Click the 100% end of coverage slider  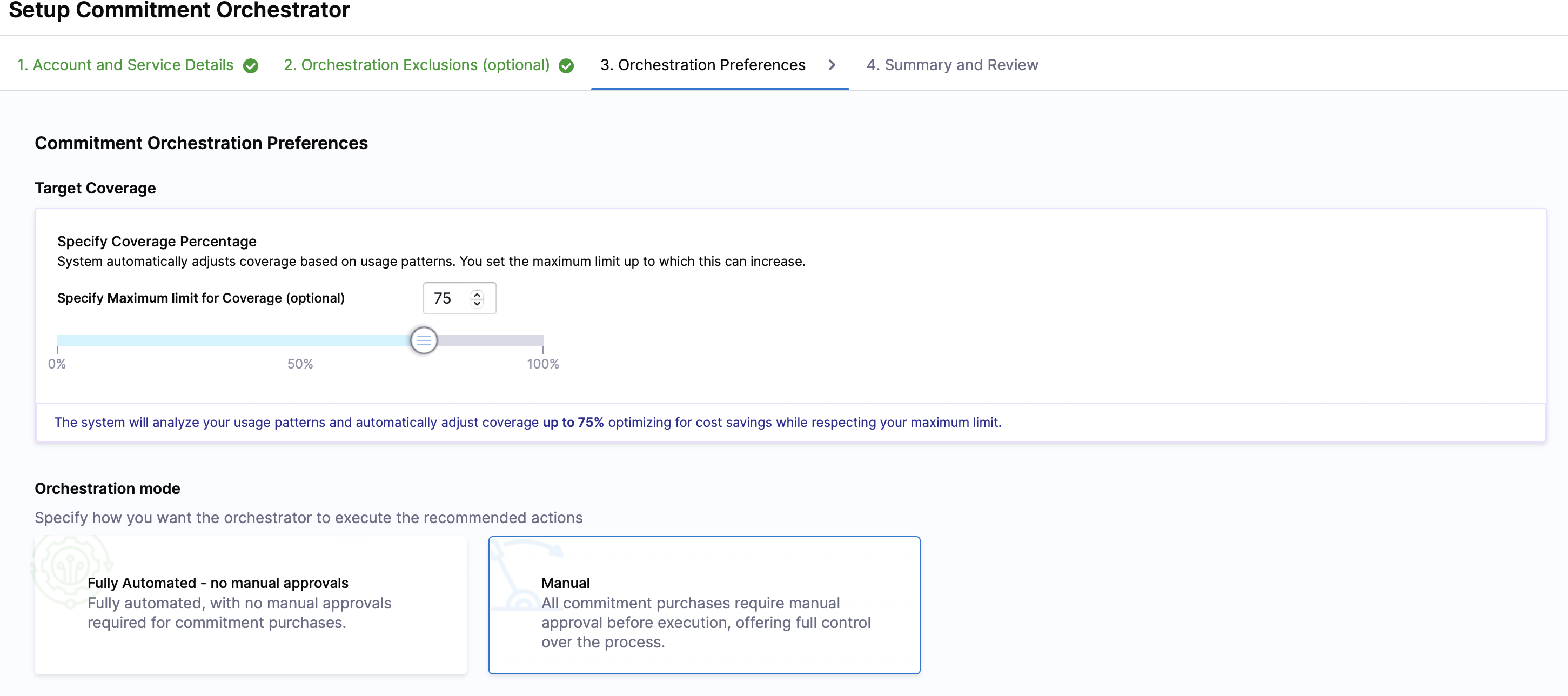point(542,340)
